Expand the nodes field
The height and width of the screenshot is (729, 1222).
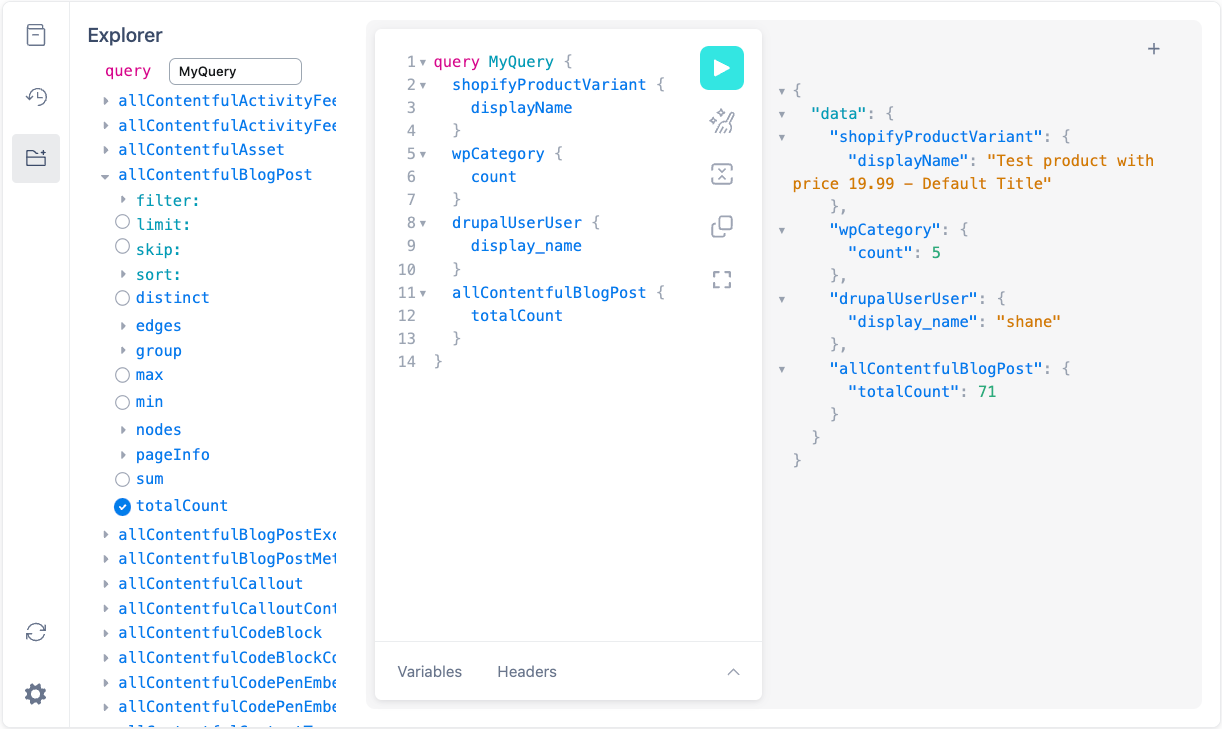tap(123, 430)
